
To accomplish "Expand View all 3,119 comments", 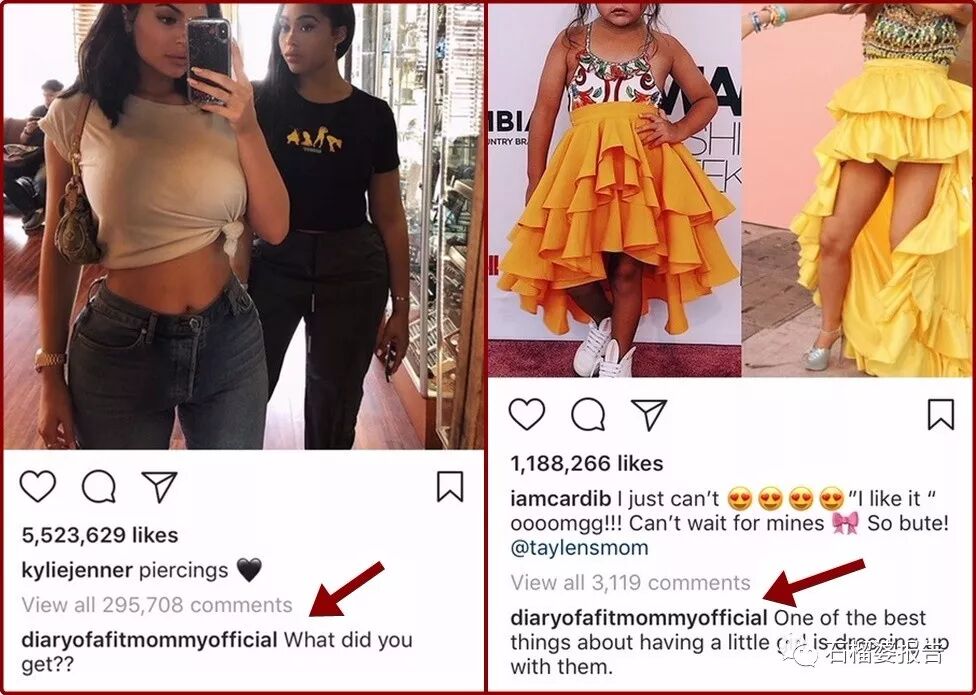I will pos(631,583).
